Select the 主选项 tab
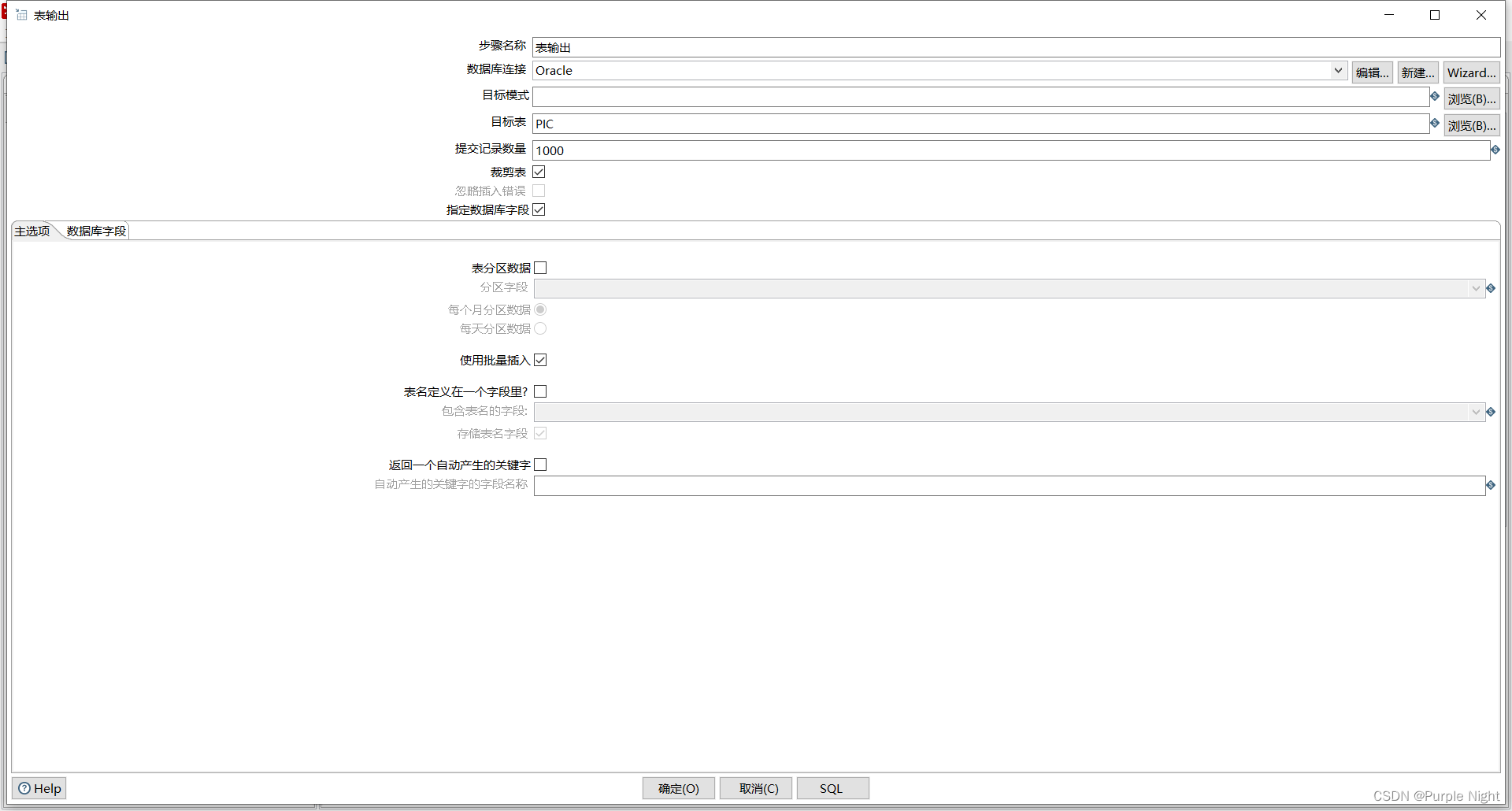The height and width of the screenshot is (811, 1512). click(32, 231)
